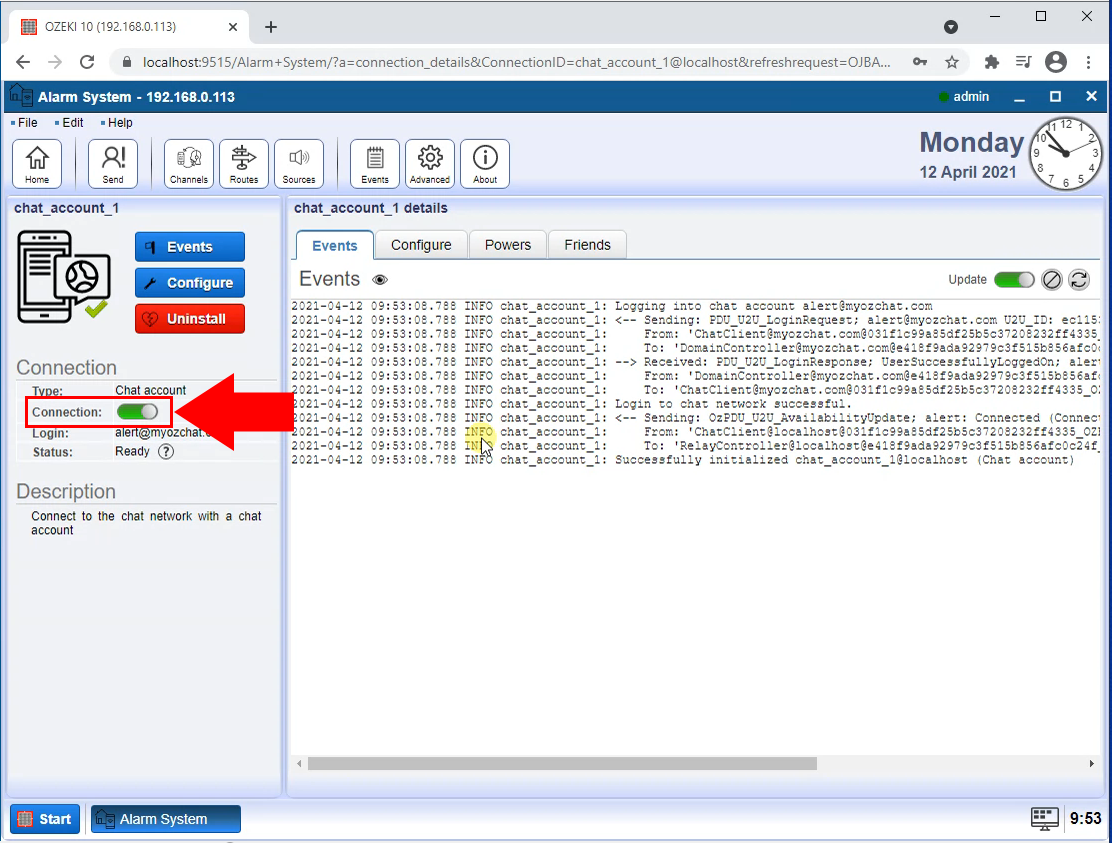
Task: Disable the Connection toggle for chat_account_1
Action: [x=137, y=411]
